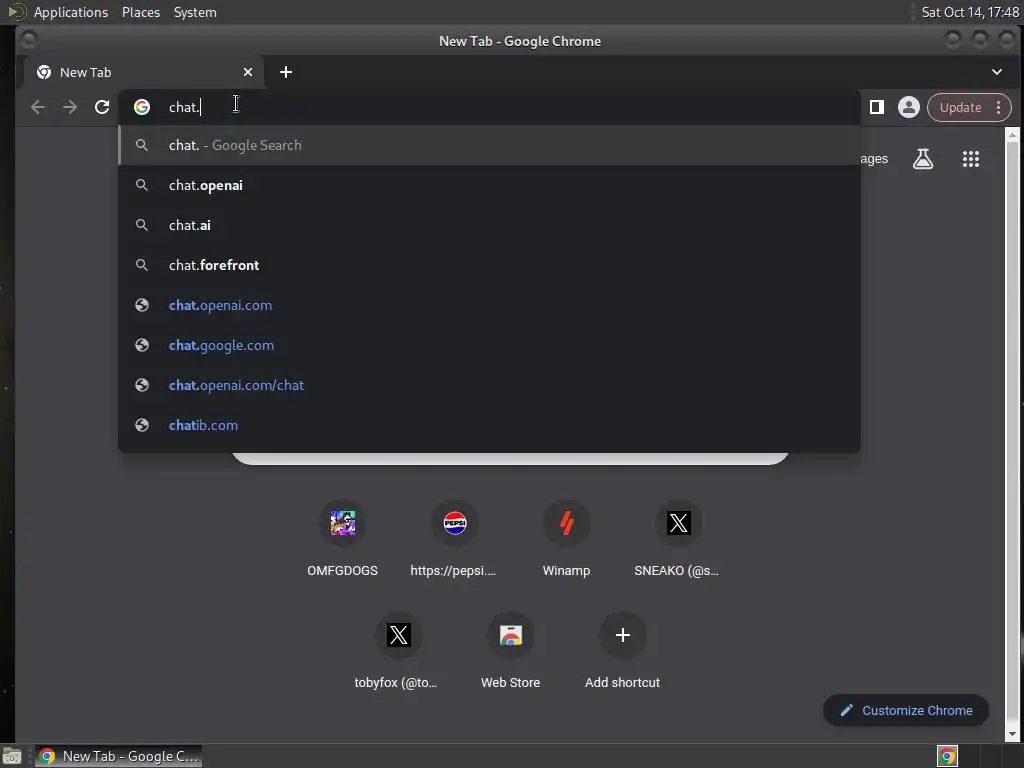Click globe icon beside chat.openai.com/chat
Image resolution: width=1024 pixels, height=768 pixels.
[x=142, y=385]
